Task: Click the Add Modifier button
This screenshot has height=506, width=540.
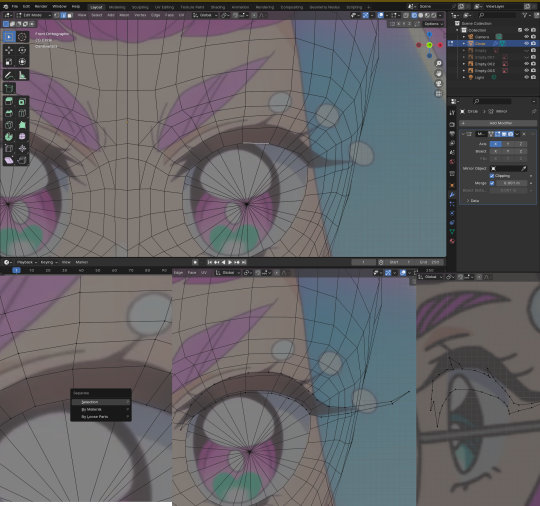Action: [x=498, y=123]
